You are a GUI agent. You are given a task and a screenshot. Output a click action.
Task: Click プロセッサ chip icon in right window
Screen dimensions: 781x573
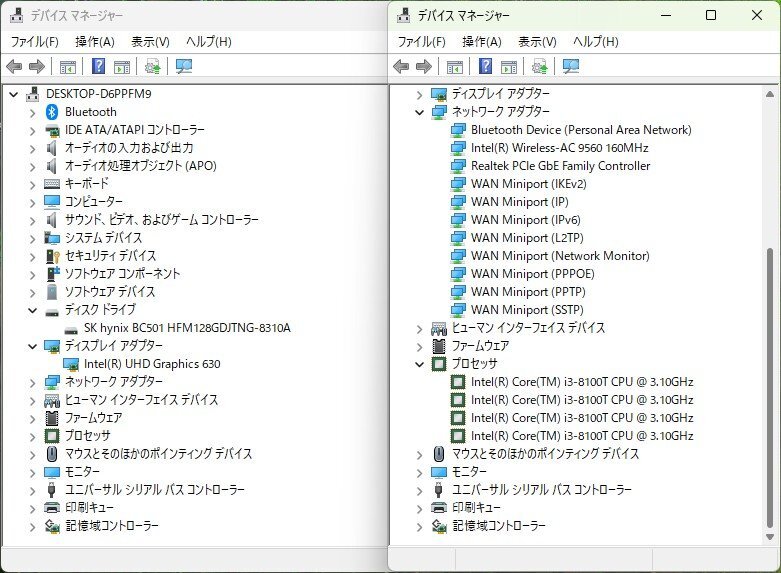(439, 364)
